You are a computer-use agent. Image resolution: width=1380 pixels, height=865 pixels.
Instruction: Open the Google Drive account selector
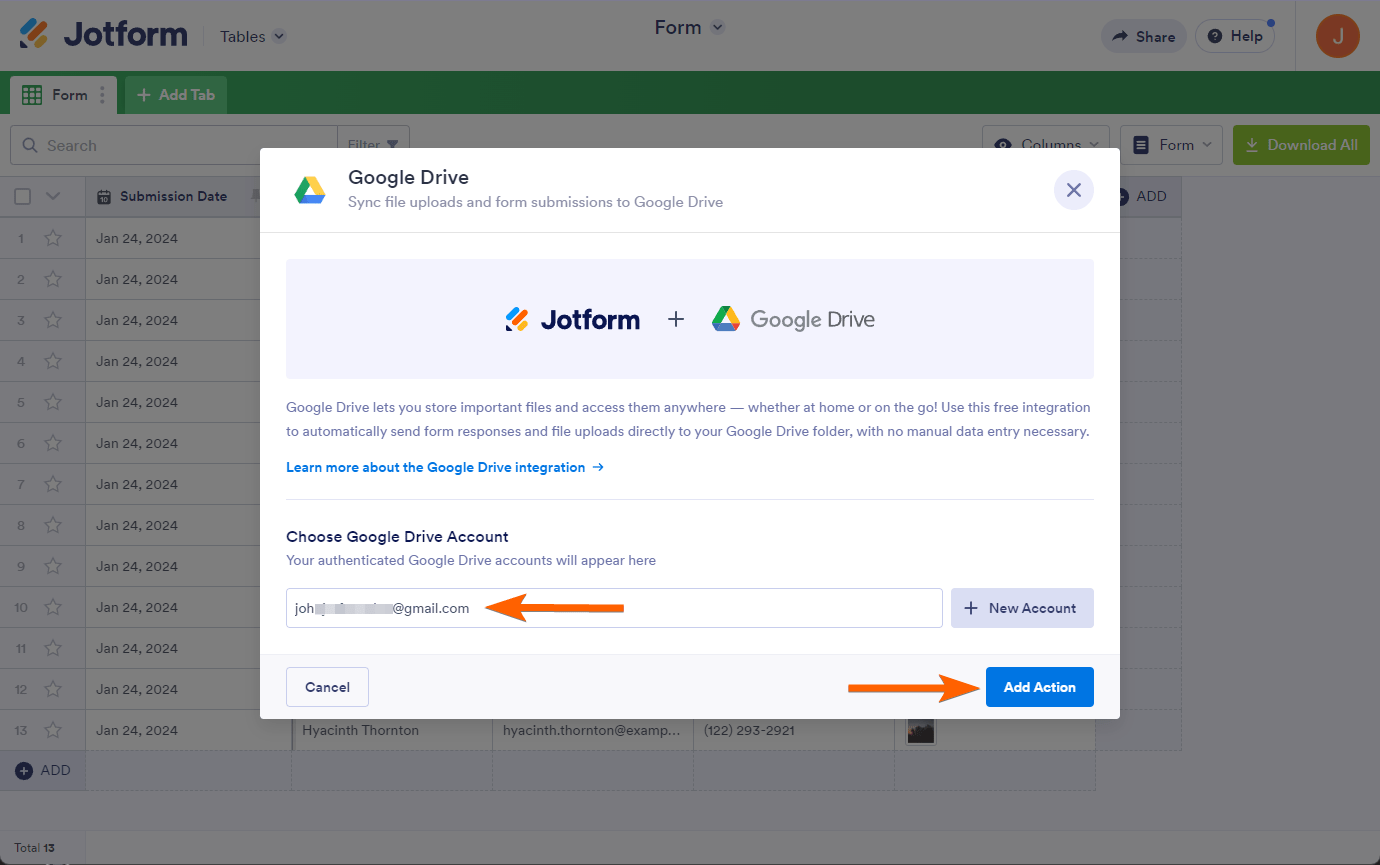click(x=614, y=608)
